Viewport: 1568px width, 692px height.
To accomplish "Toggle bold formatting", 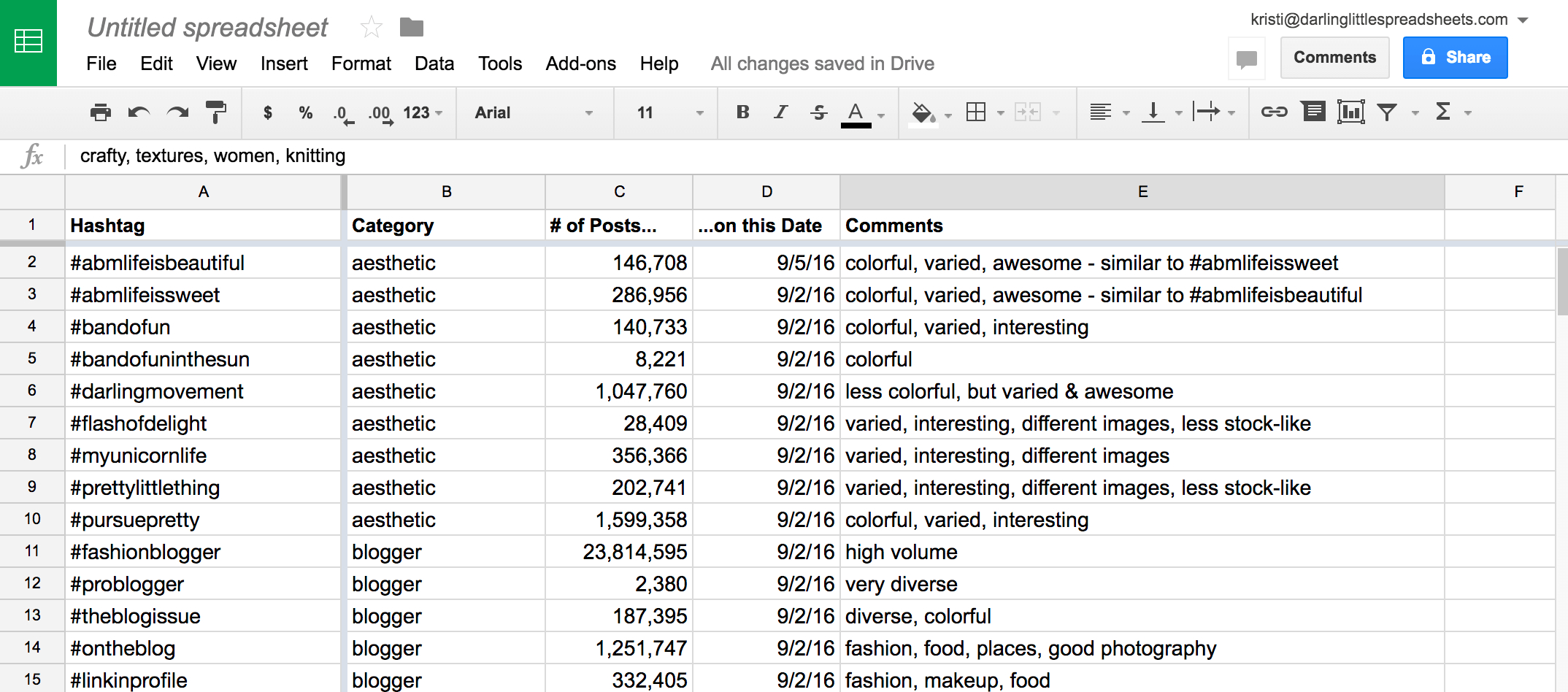I will click(742, 112).
